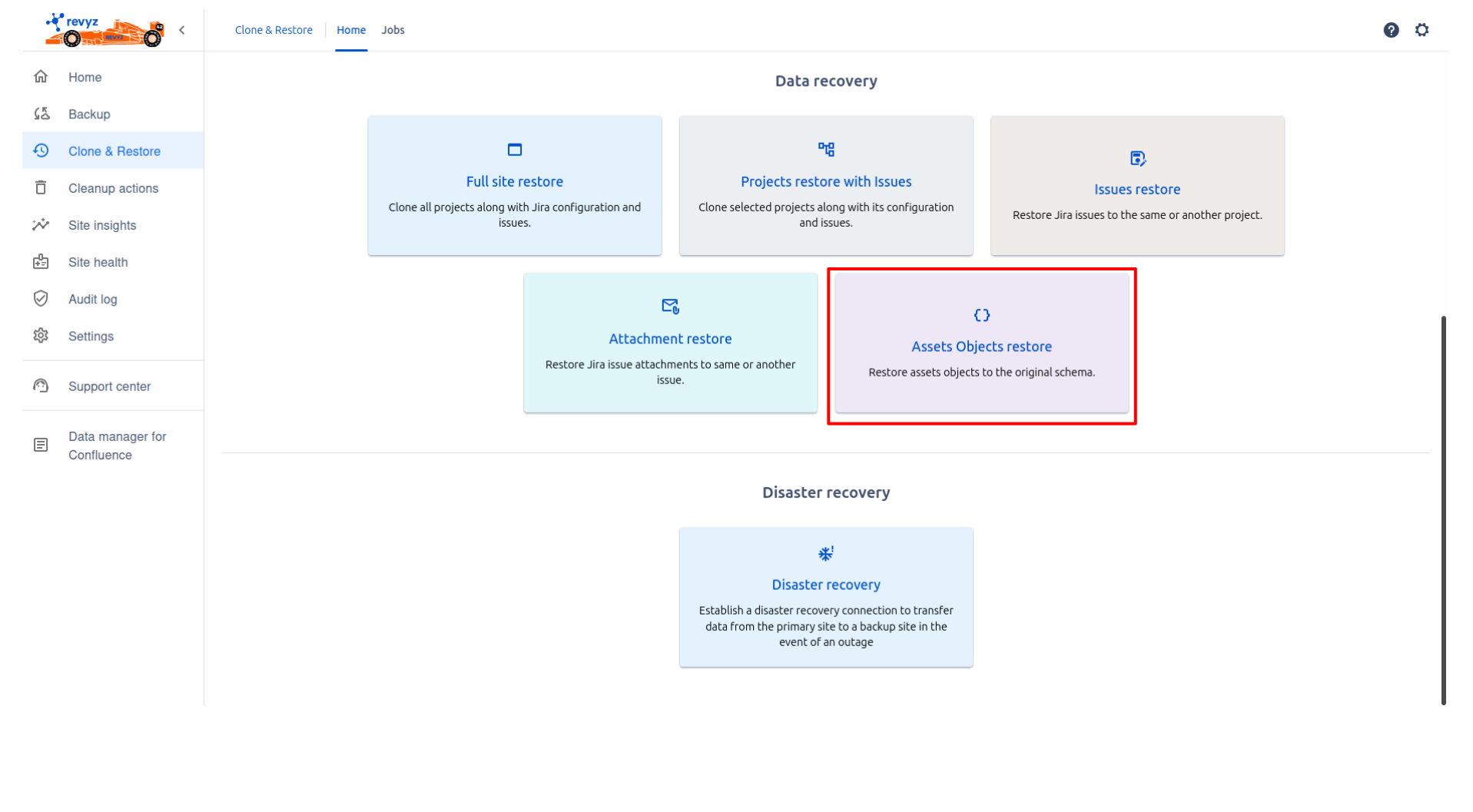Viewport: 1473px width, 812px height.
Task: Click the help question mark icon
Action: coord(1390,30)
